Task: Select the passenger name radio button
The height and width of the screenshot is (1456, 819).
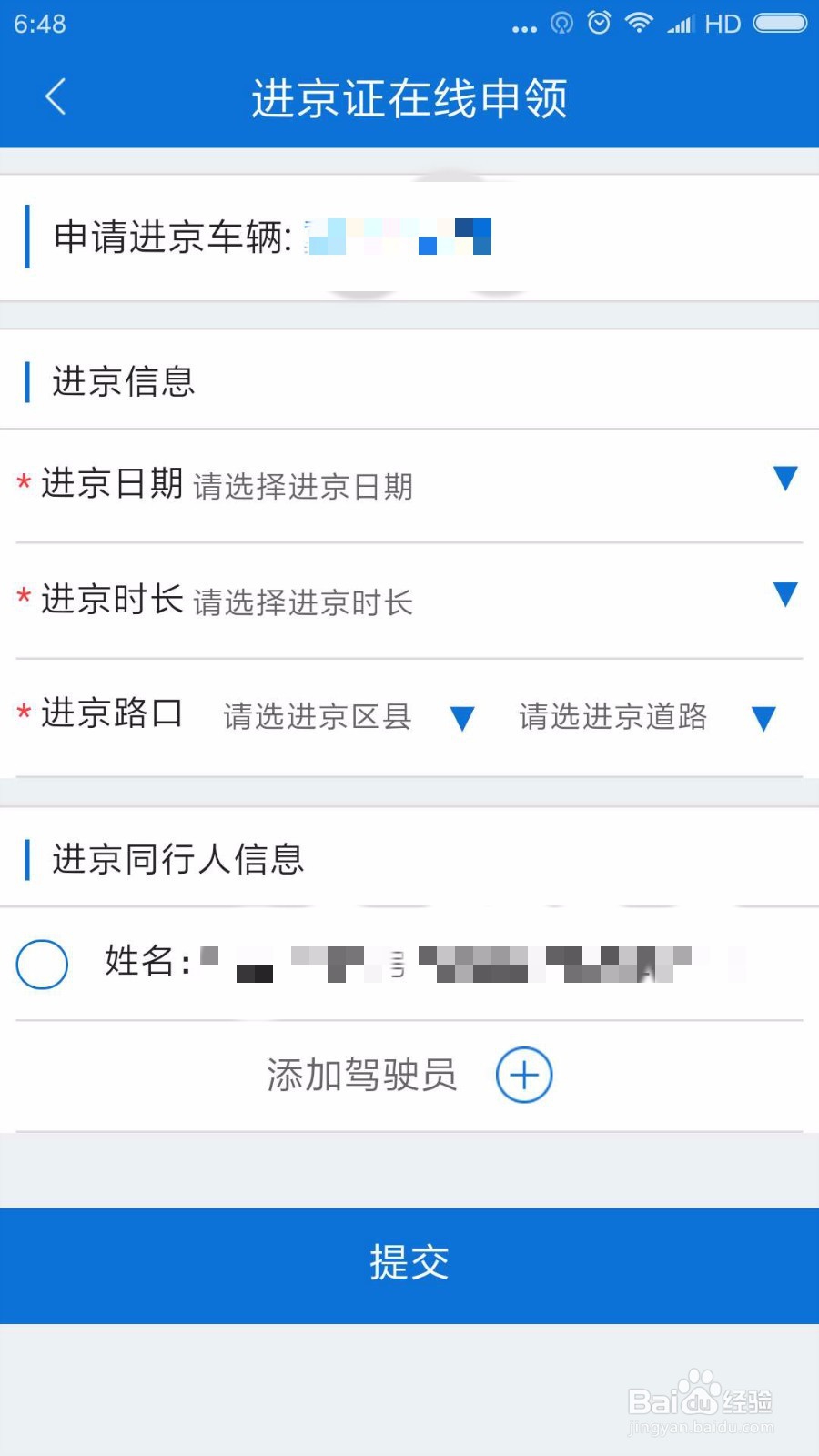Action: point(42,964)
